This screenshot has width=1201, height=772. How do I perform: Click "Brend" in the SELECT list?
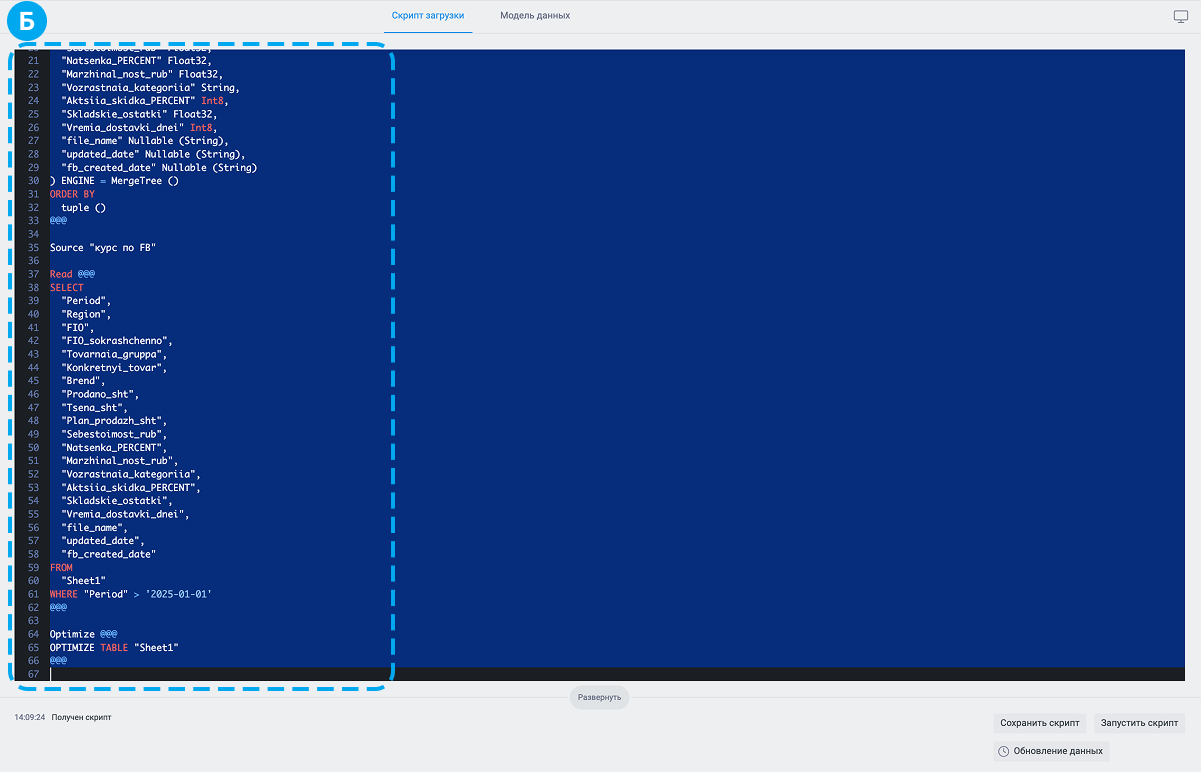[x=83, y=381]
